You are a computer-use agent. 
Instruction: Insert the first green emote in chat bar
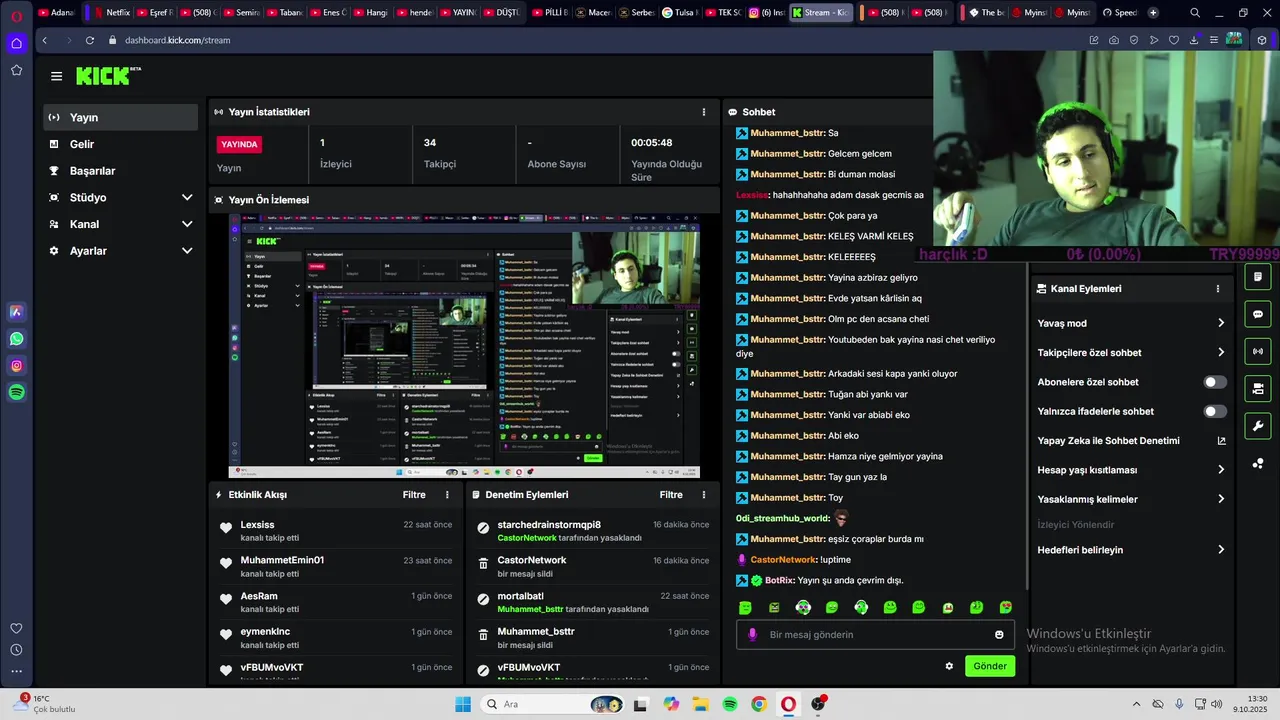pos(745,608)
